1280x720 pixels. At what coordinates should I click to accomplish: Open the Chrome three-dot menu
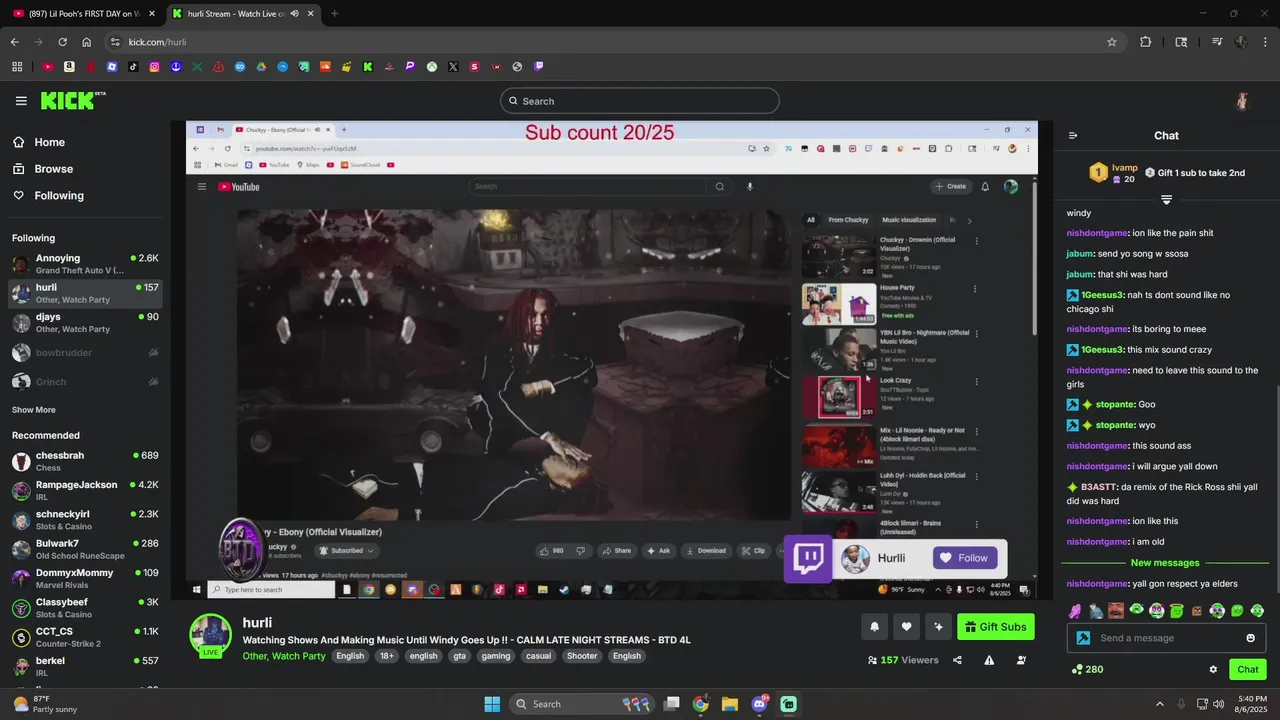(x=1264, y=42)
